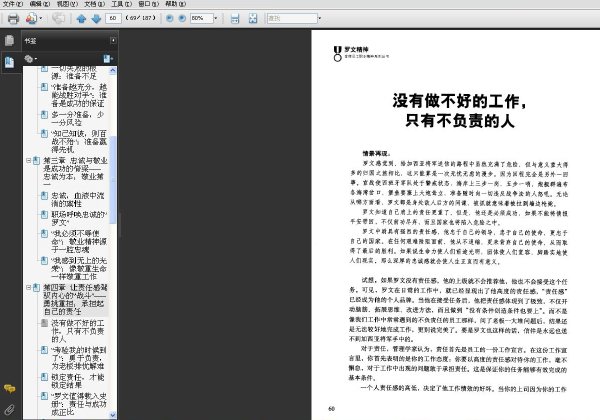The width and height of the screenshot is (600, 420).
Task: Open bookmarks options gear menu
Action: pos(30,59)
